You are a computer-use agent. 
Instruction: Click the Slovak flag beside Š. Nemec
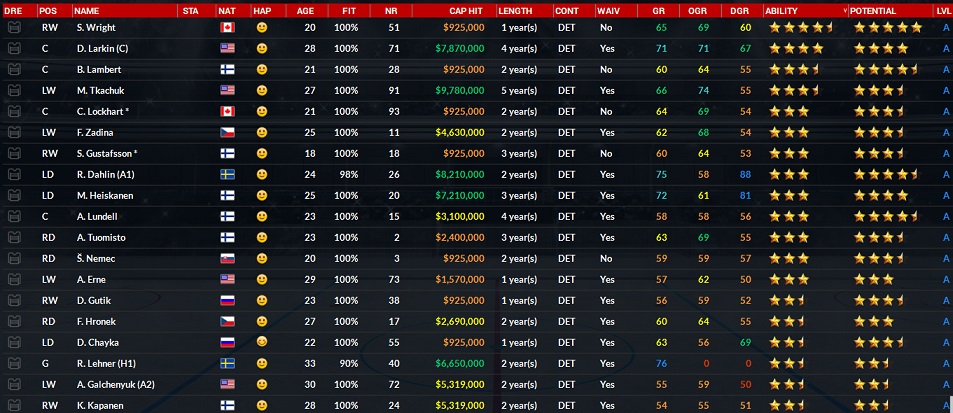[227, 258]
